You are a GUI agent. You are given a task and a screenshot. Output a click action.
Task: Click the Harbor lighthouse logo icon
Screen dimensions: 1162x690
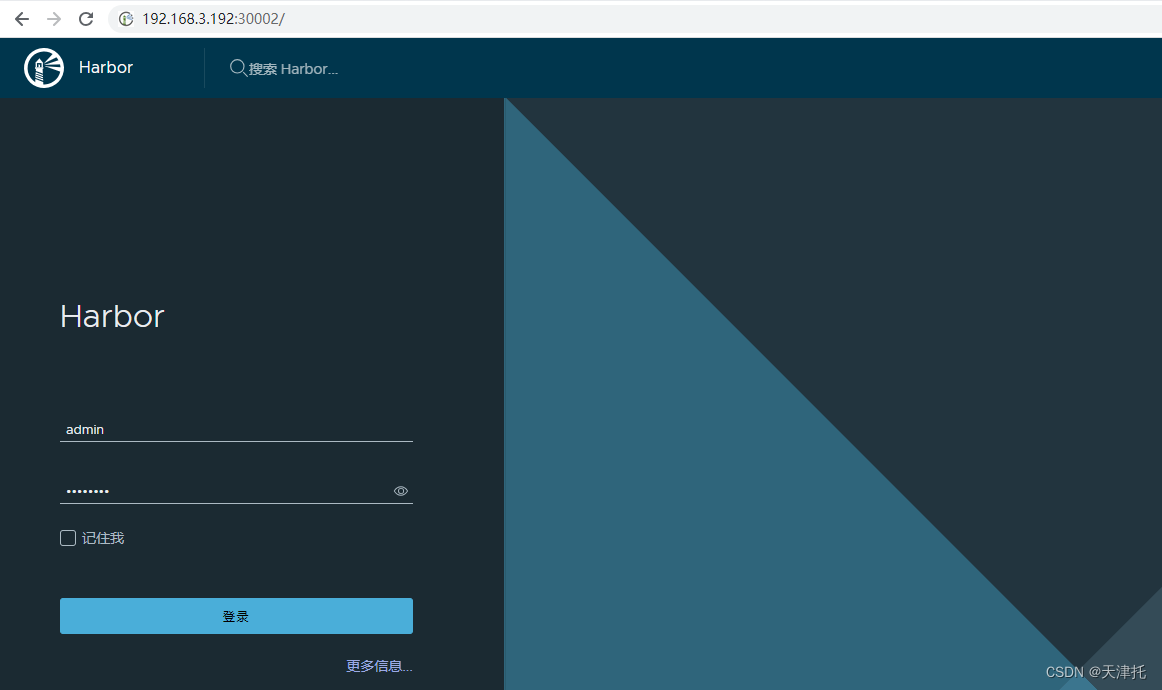44,68
